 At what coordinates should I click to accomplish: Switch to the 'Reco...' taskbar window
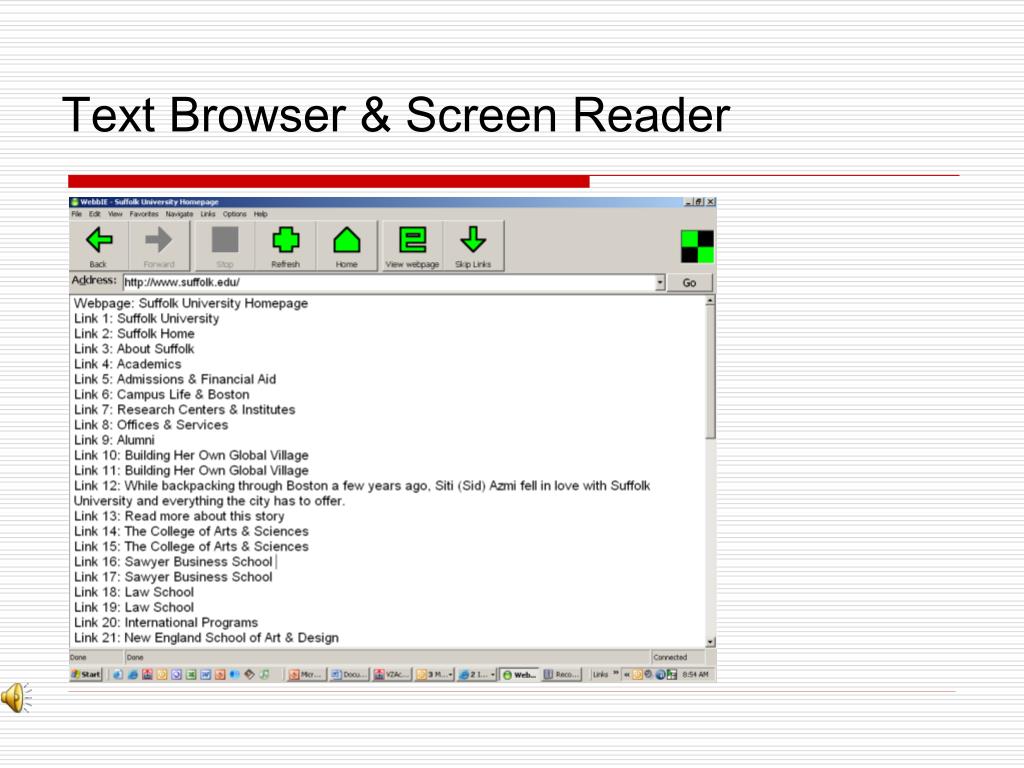coord(562,675)
